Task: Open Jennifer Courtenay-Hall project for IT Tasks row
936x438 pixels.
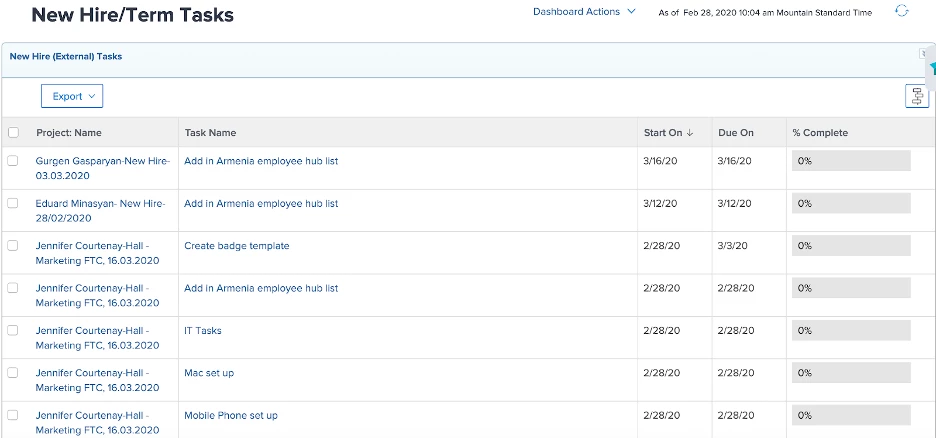Action: [x=97, y=338]
